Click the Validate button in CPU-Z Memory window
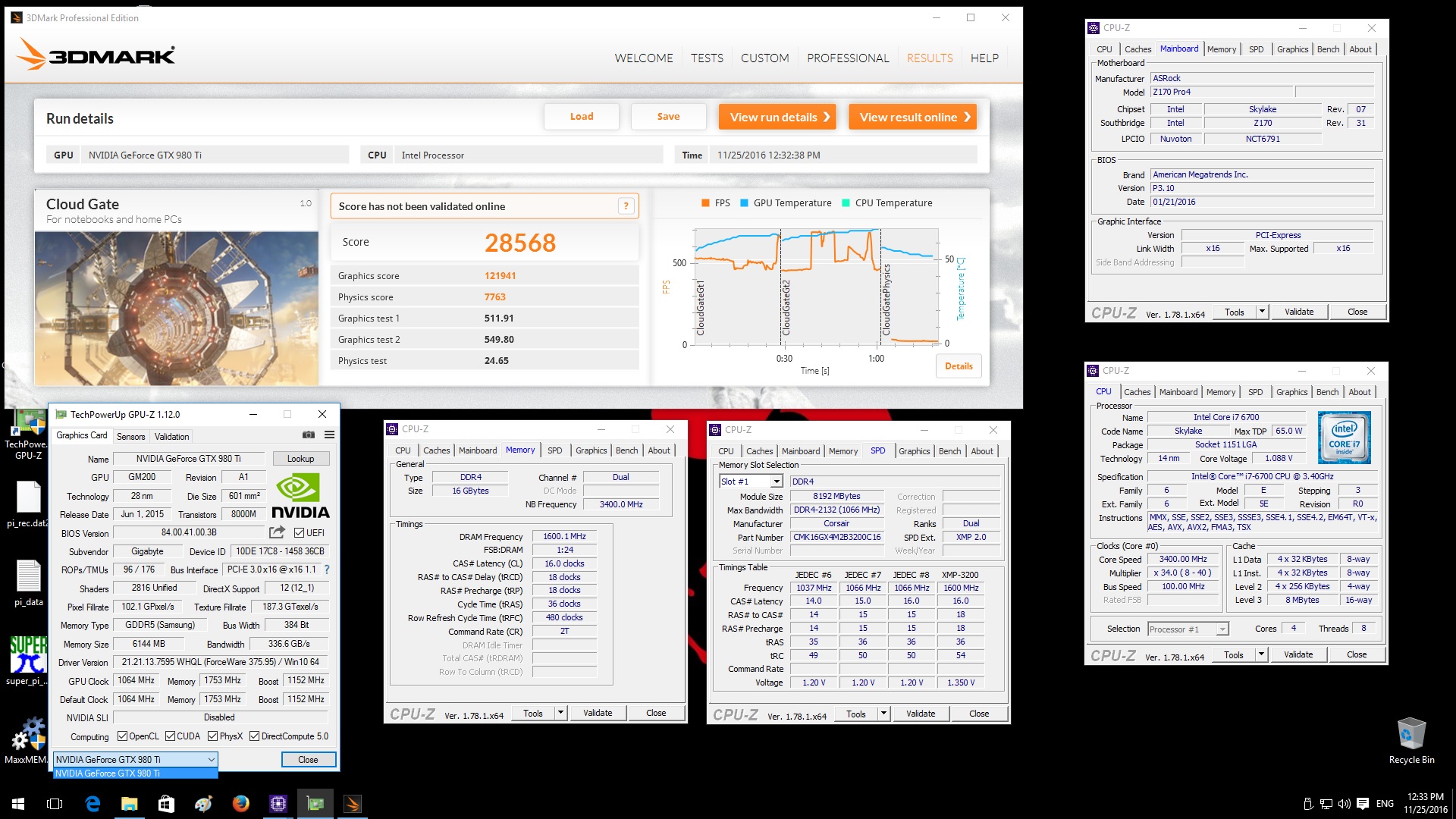The image size is (1456, 819). click(x=598, y=713)
